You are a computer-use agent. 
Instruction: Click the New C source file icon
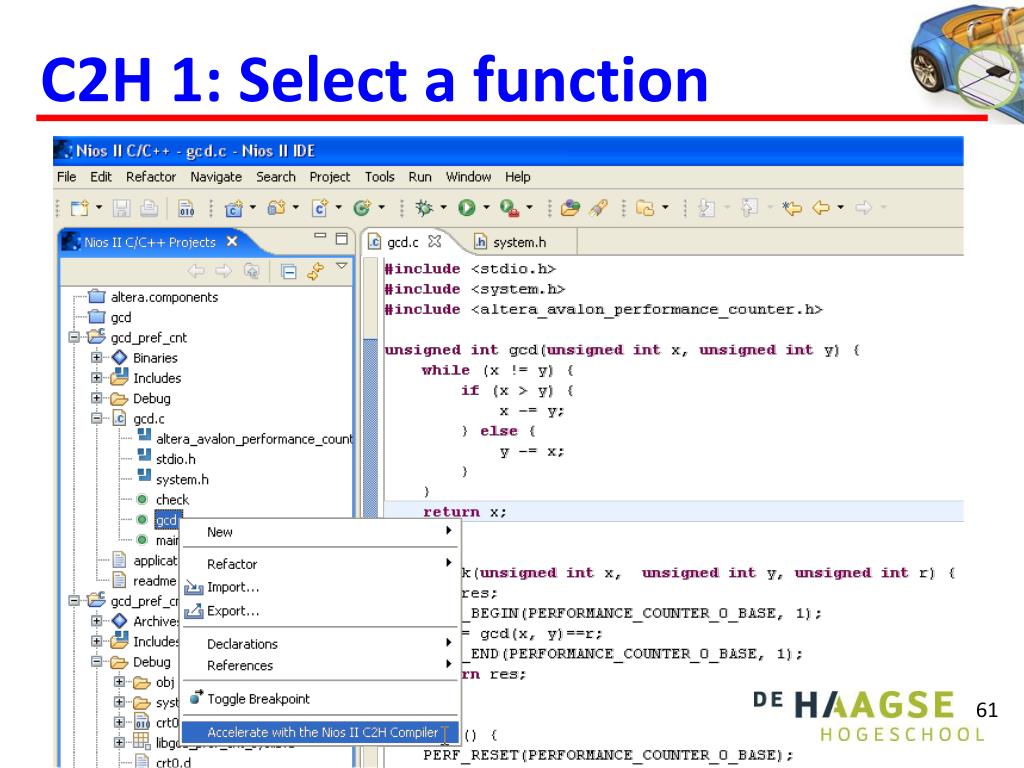320,208
